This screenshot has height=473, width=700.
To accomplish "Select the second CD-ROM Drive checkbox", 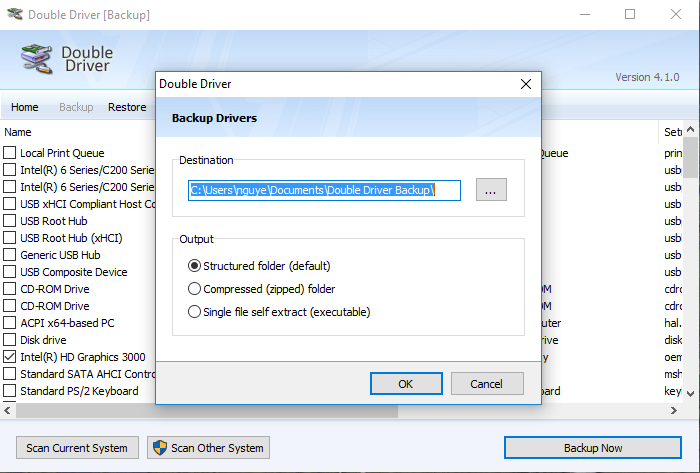I will [x=9, y=305].
